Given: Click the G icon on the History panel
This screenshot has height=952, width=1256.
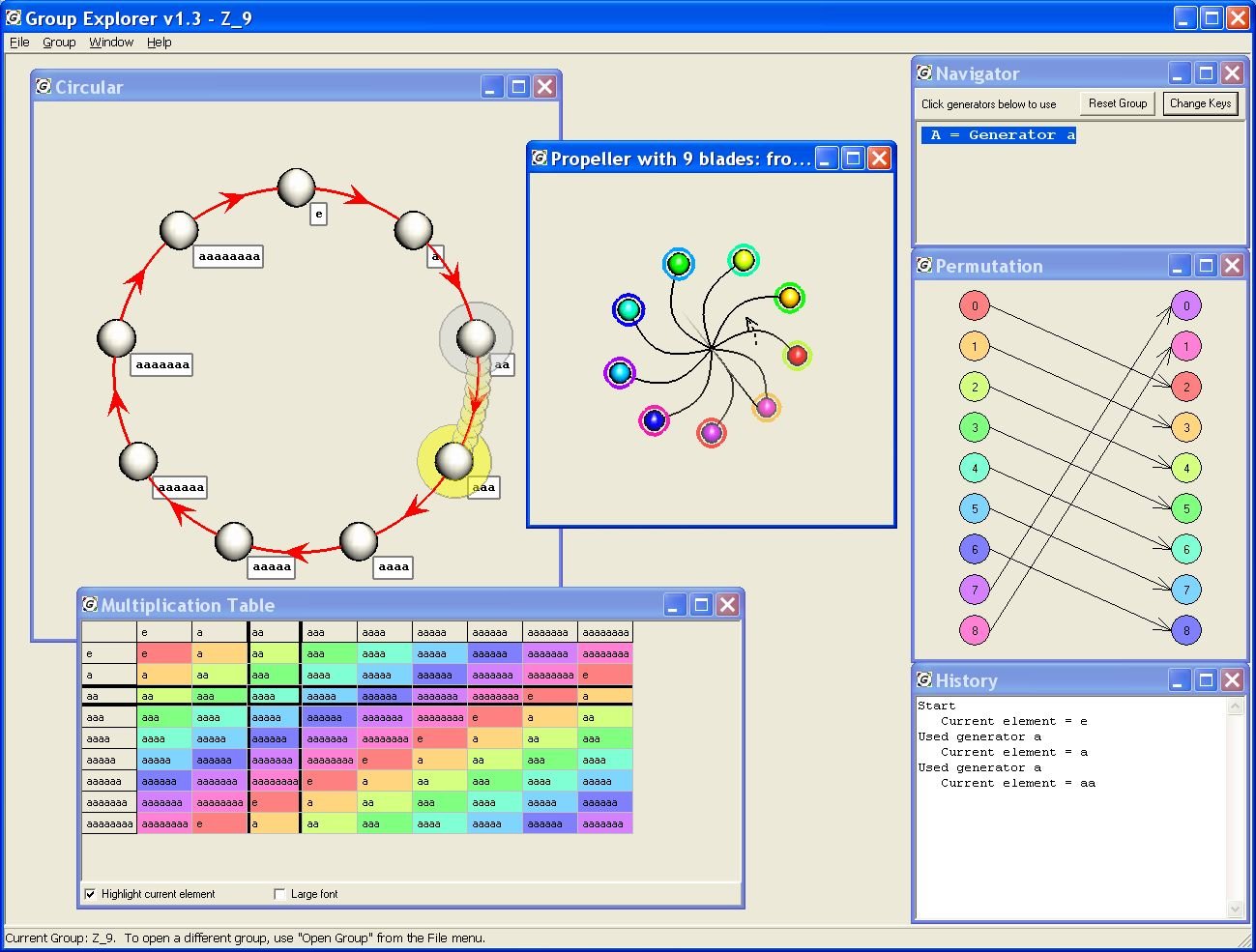Looking at the screenshot, I should 925,679.
